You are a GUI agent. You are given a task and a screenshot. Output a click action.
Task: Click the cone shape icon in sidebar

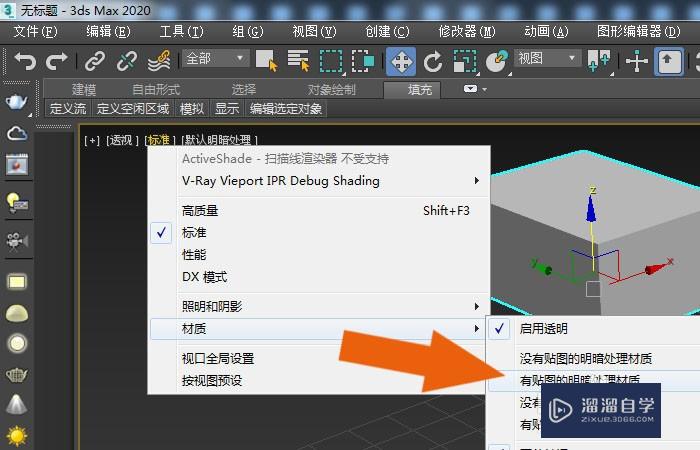click(x=17, y=404)
